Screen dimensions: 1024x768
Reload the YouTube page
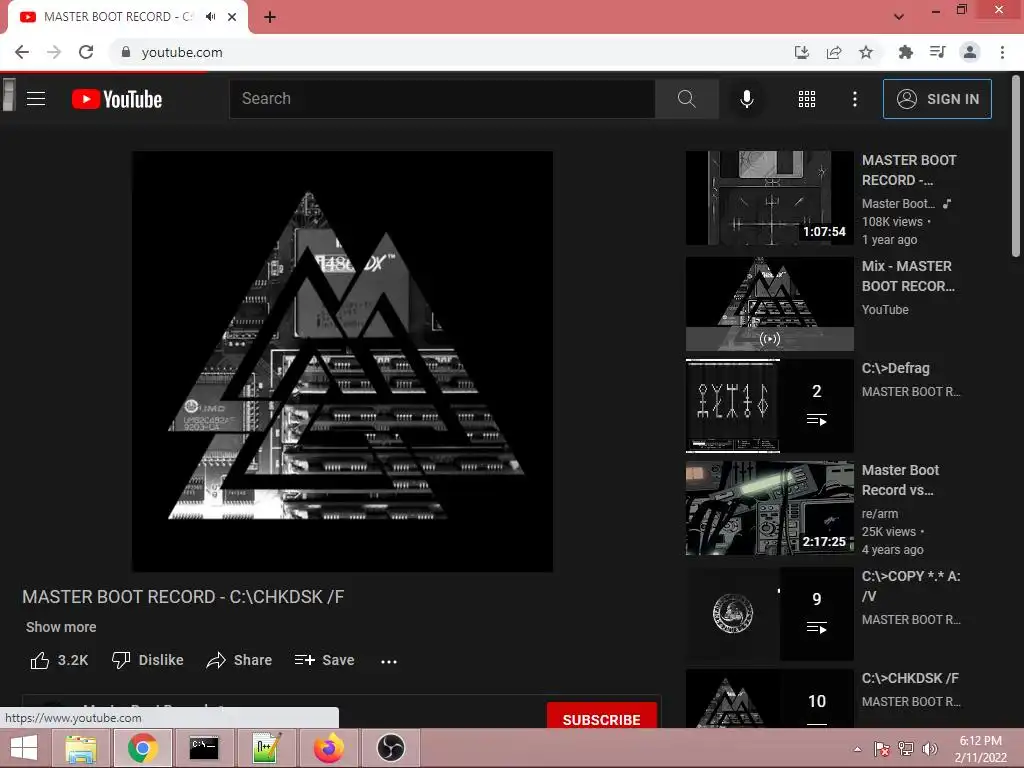[86, 52]
